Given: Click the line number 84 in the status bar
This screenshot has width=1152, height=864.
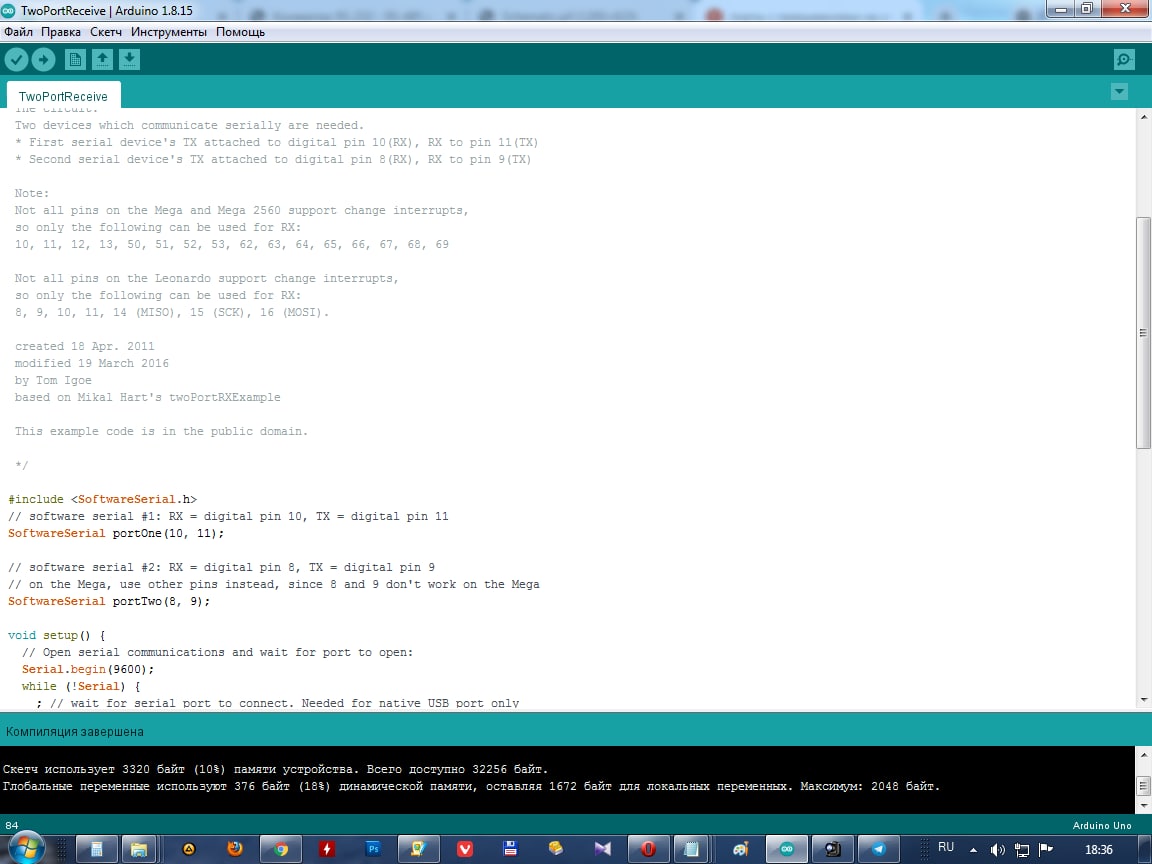Looking at the screenshot, I should pyautogui.click(x=12, y=826).
